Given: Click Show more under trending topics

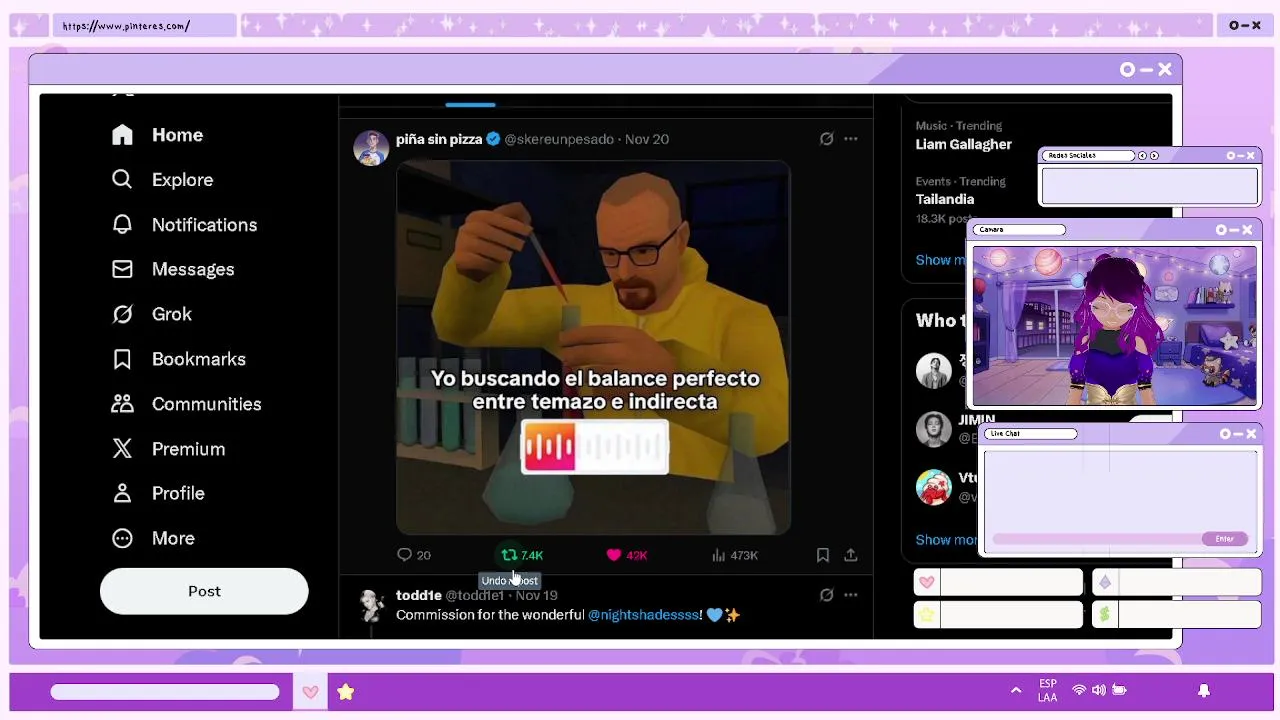Looking at the screenshot, I should click(x=940, y=260).
